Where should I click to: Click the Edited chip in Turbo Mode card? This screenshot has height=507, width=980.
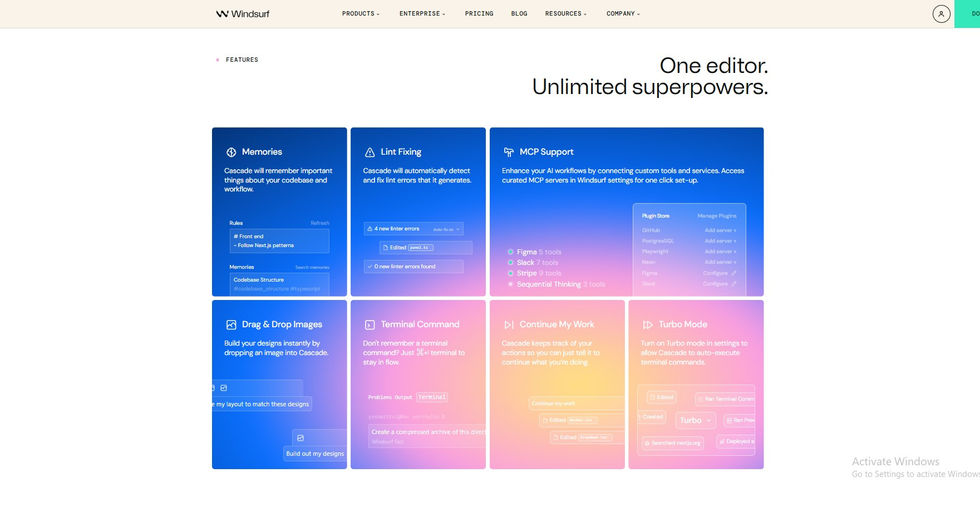[x=661, y=398]
